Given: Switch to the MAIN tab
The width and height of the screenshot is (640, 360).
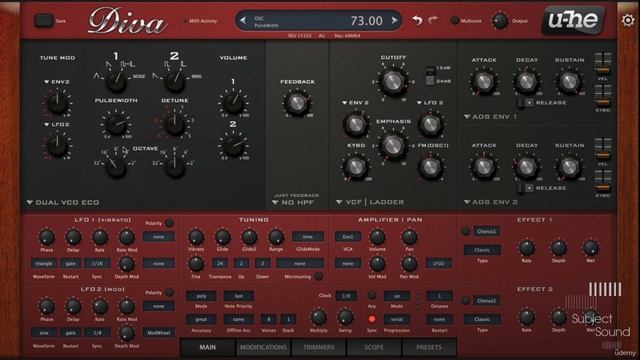Looking at the screenshot, I should (x=207, y=347).
